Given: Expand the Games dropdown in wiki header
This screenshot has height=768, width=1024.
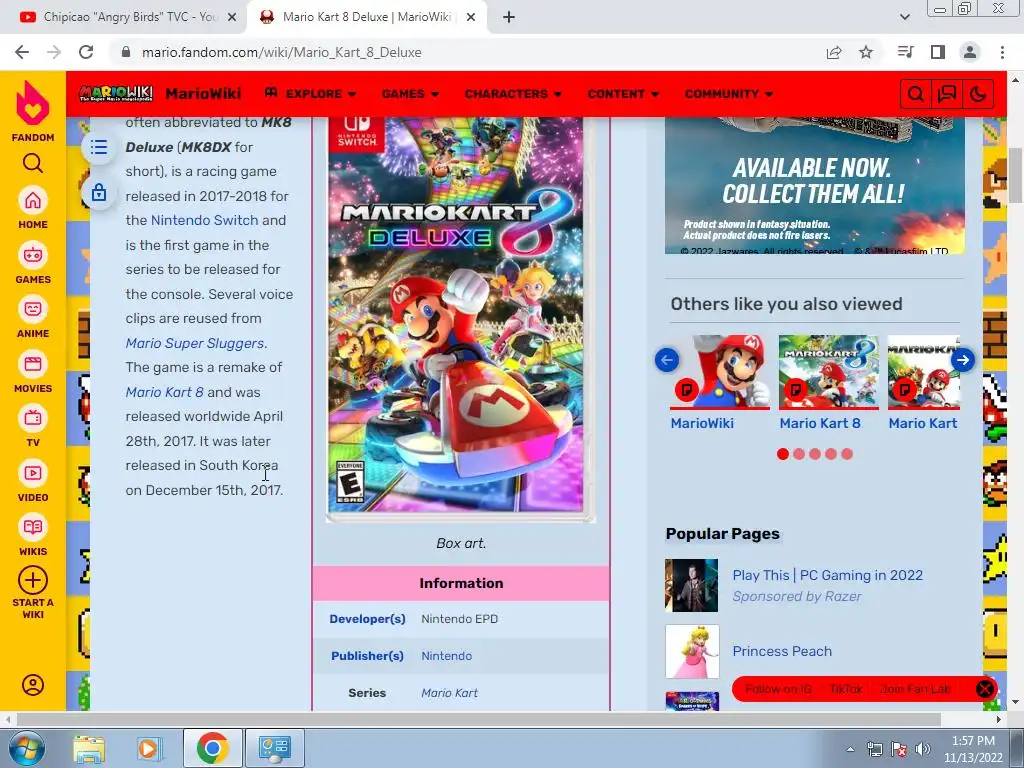Looking at the screenshot, I should (410, 94).
